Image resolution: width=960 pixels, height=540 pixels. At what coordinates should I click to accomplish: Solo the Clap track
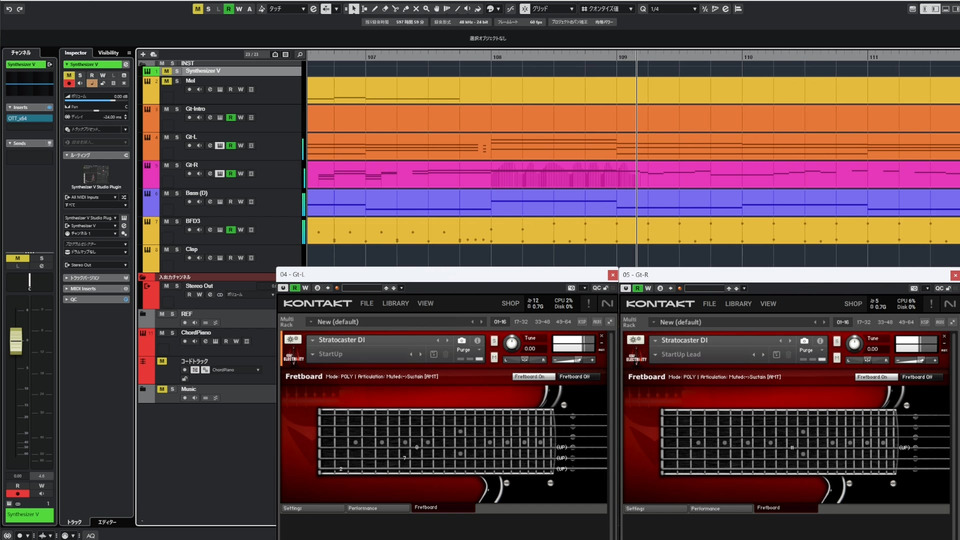(176, 250)
